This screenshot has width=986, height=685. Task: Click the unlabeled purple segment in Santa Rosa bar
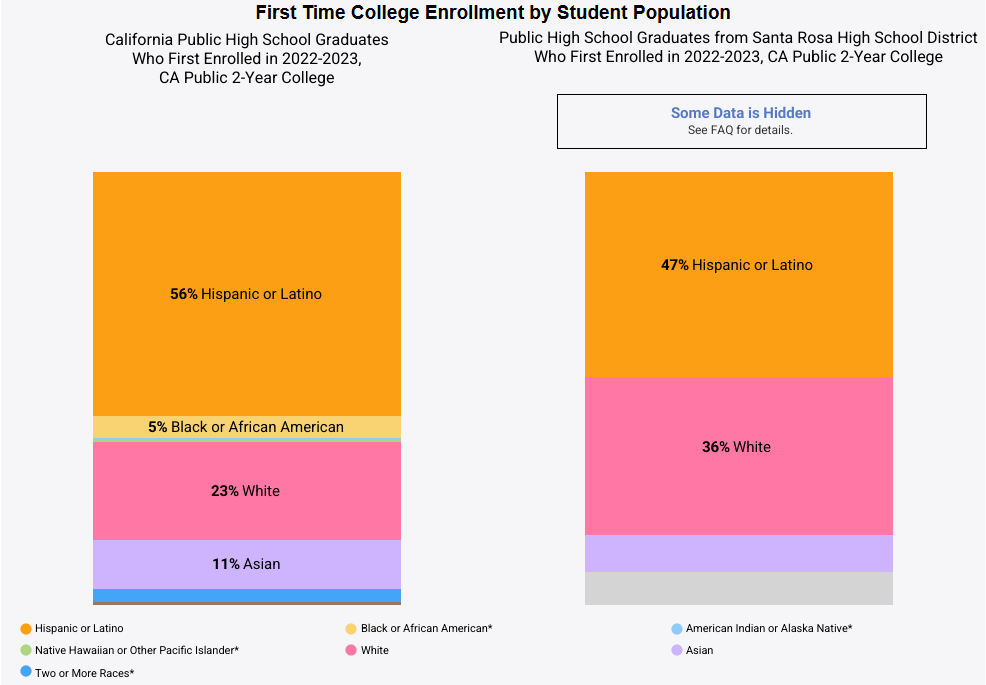(x=738, y=553)
